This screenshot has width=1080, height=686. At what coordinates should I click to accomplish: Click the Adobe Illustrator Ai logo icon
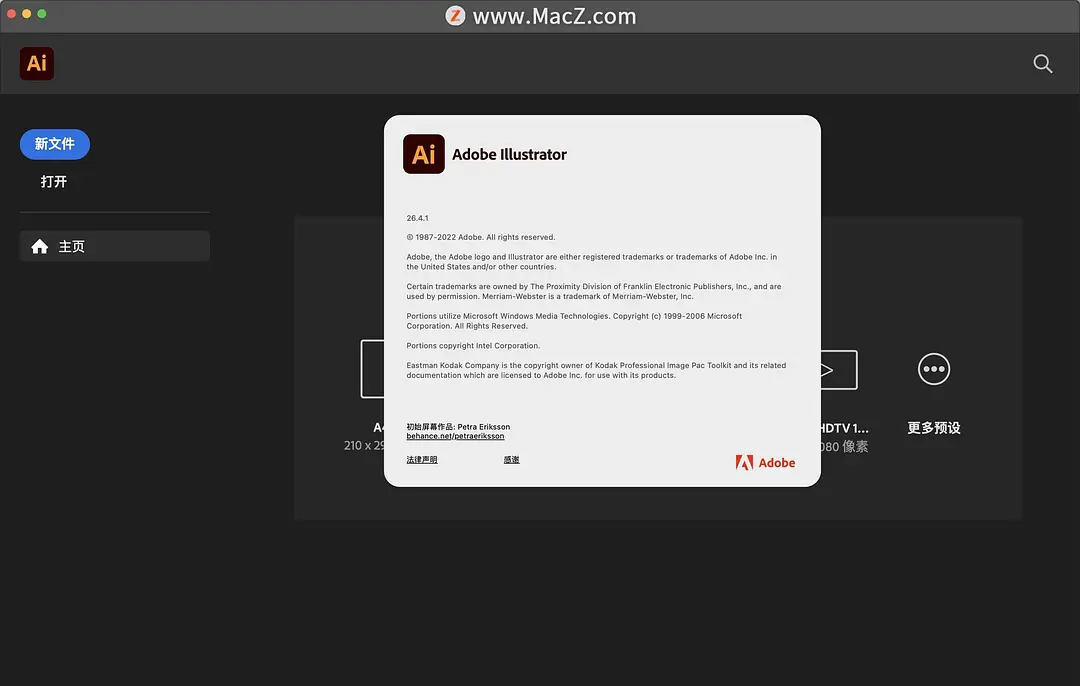click(x=36, y=63)
